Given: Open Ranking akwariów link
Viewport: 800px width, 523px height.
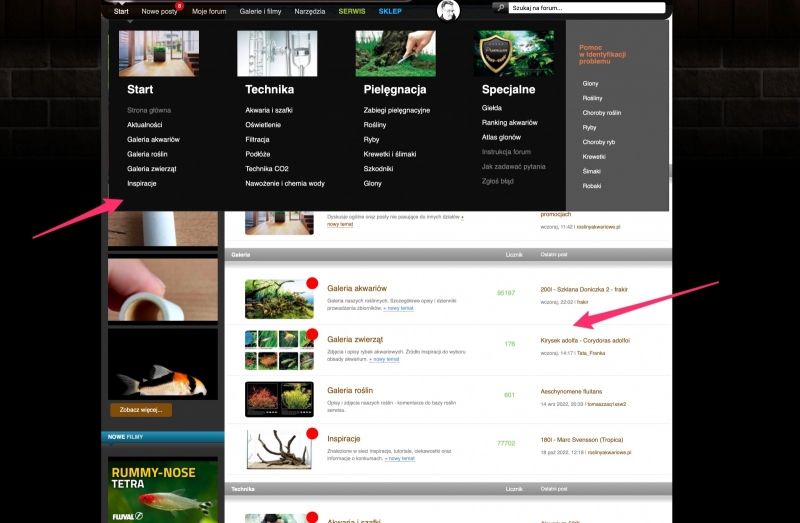Looking at the screenshot, I should (x=509, y=122).
